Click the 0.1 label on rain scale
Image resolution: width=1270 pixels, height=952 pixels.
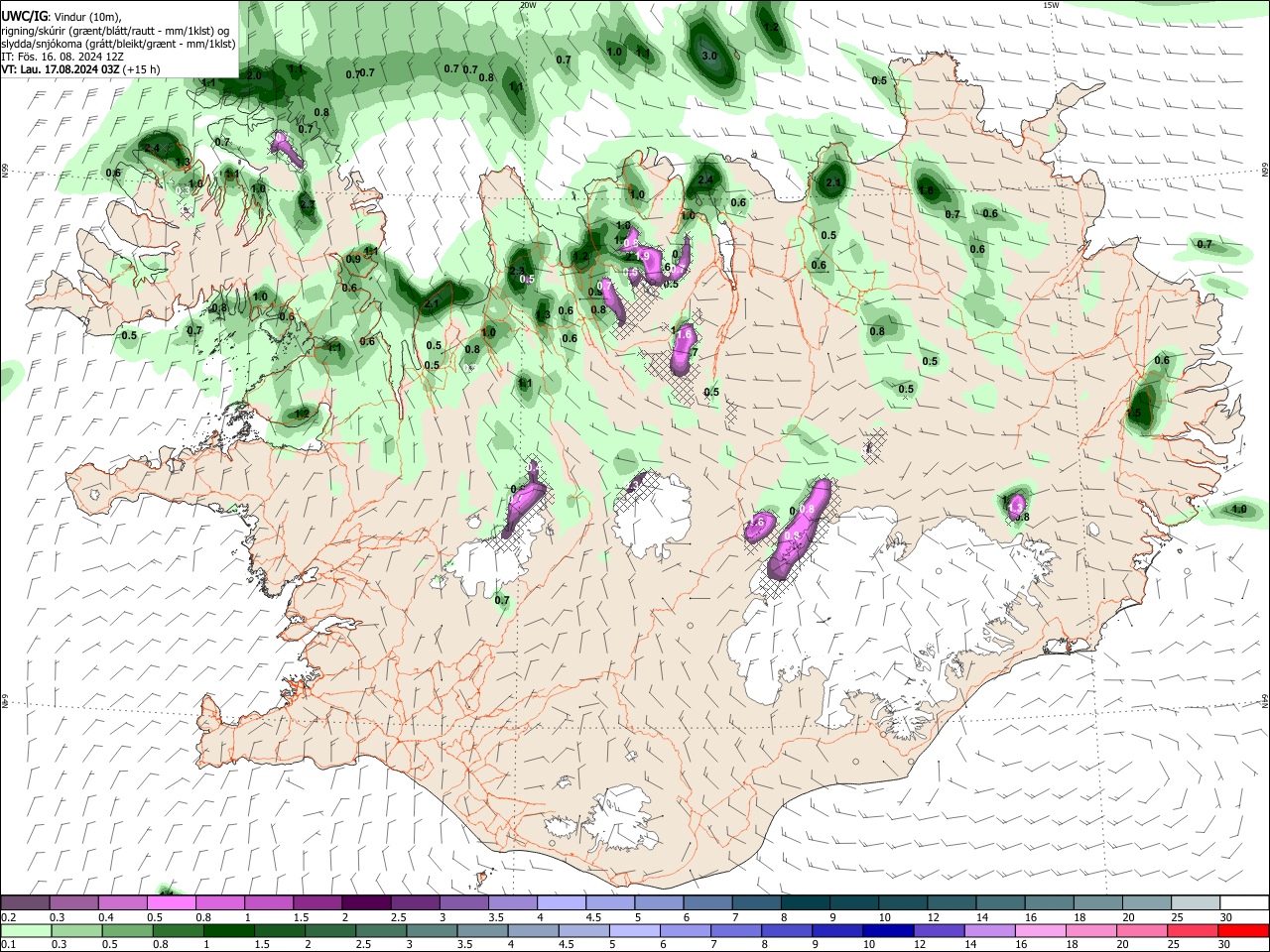9,945
